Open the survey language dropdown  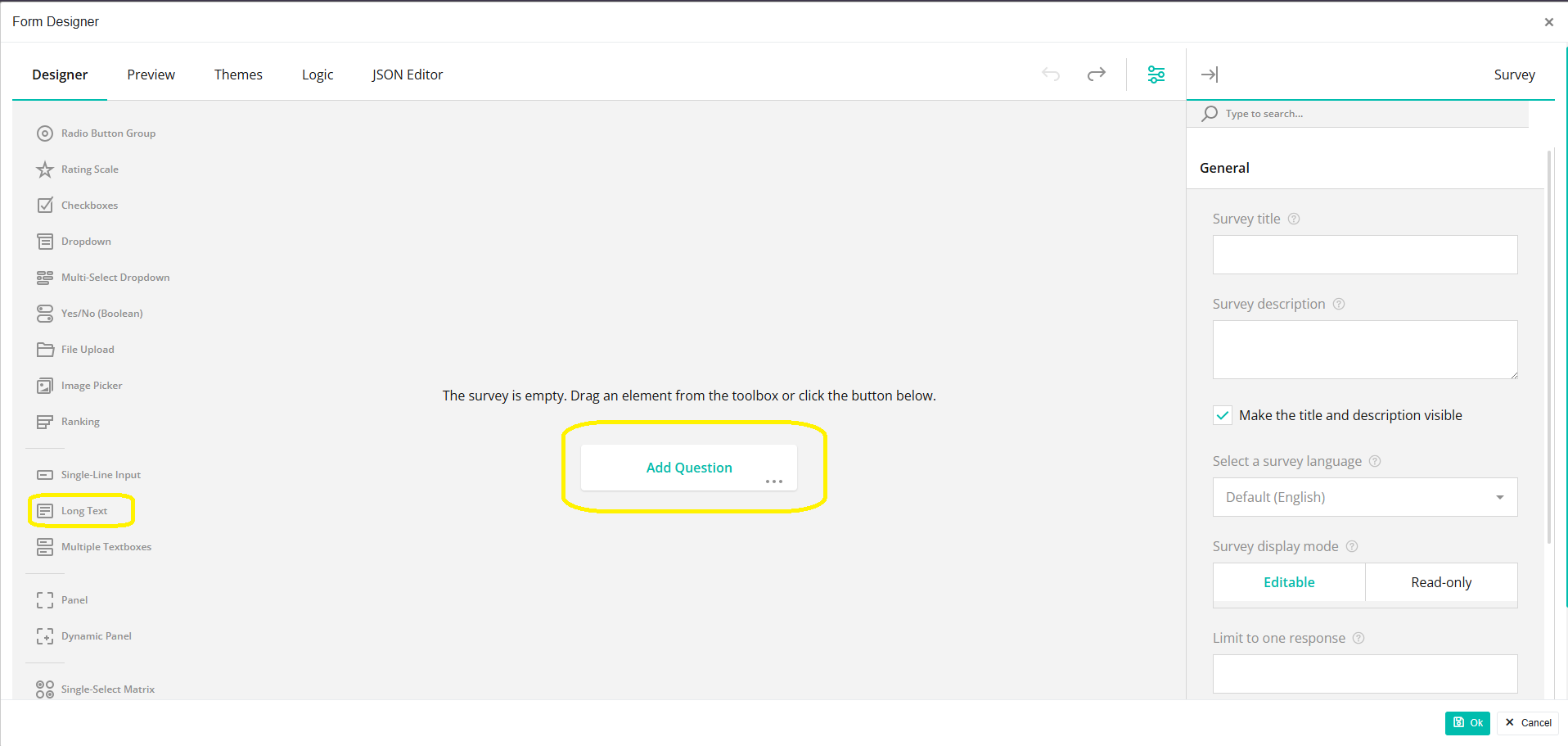coord(1364,497)
